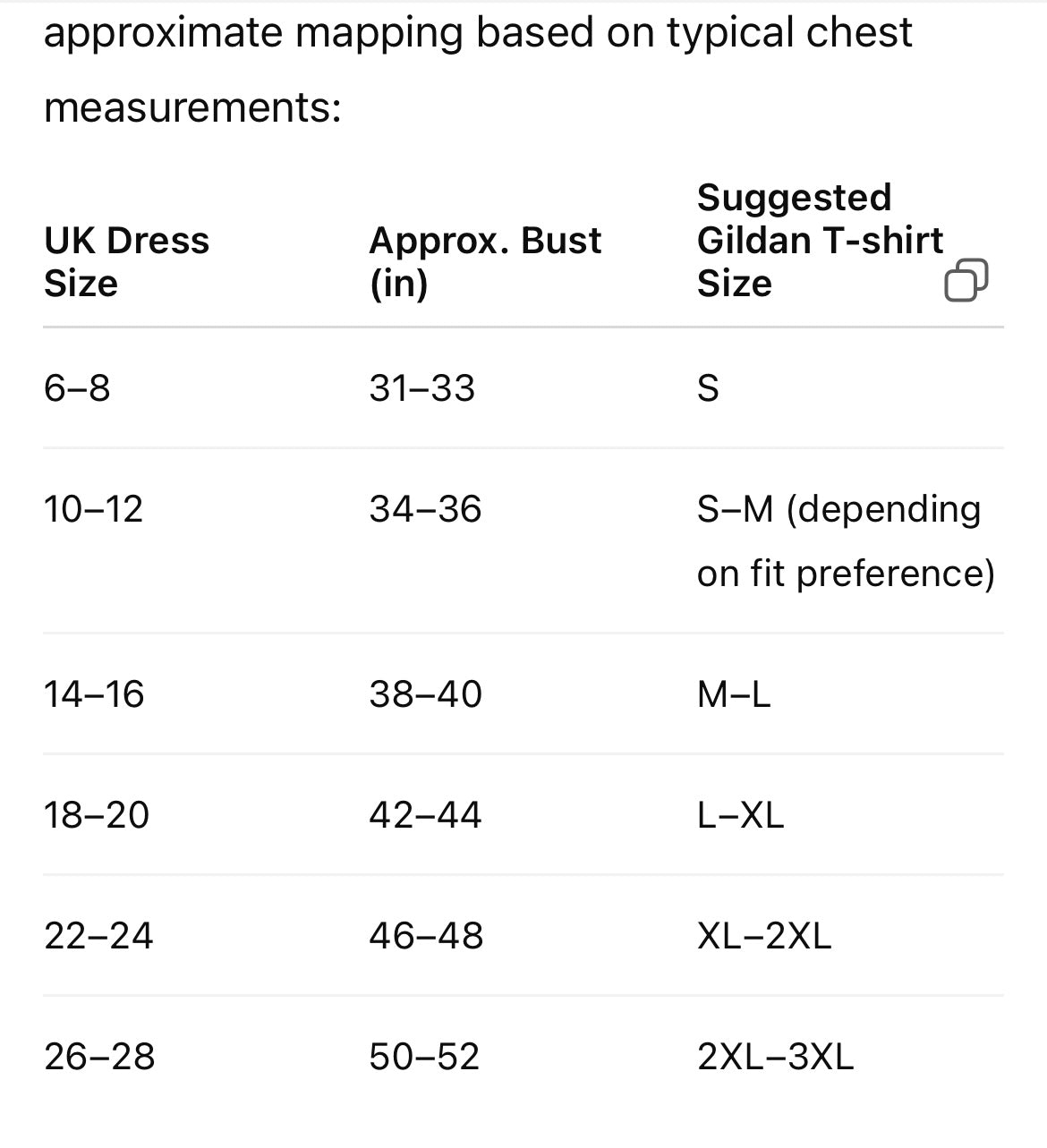Click the "UK Dress Size" column header
This screenshot has width=1047, height=1148.
tap(126, 262)
